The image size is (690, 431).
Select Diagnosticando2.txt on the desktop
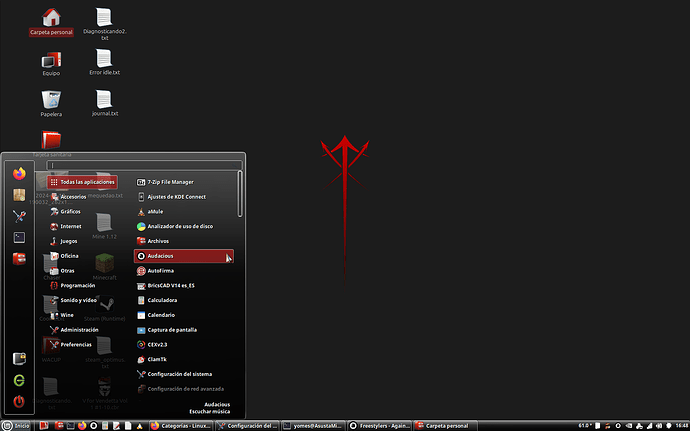(105, 24)
